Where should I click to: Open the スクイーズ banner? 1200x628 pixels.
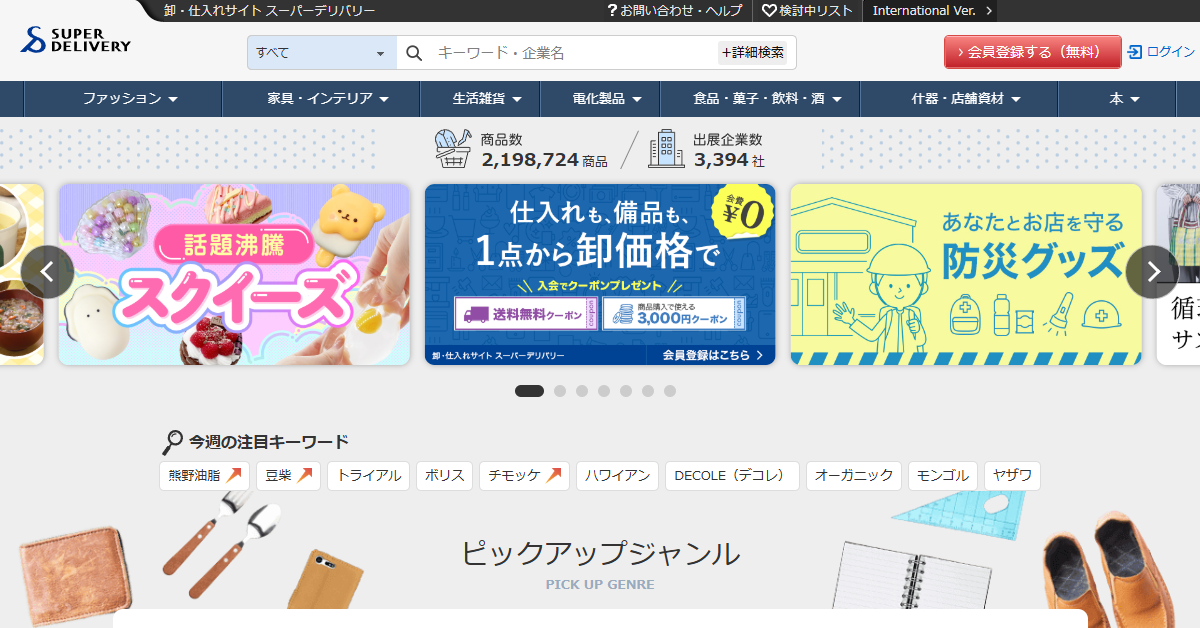pos(234,274)
